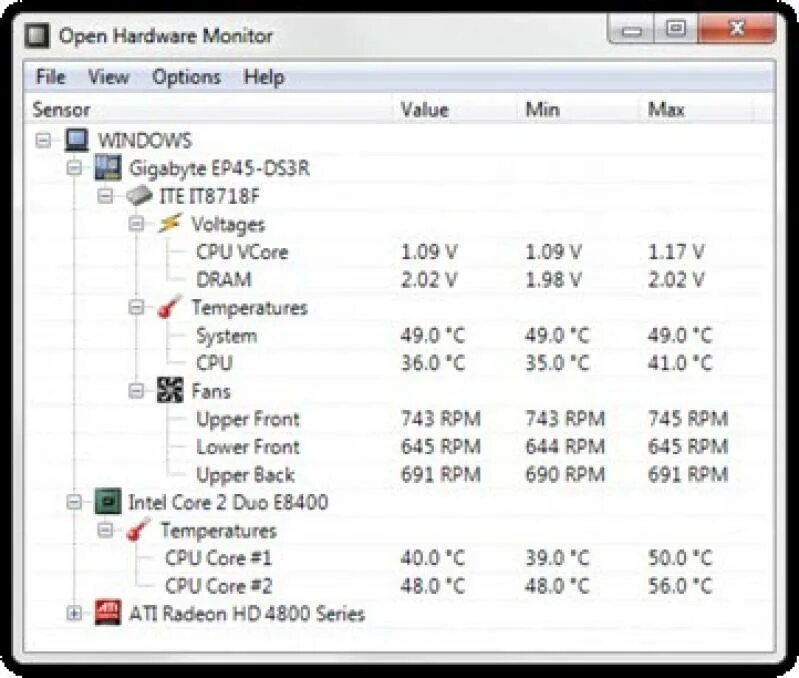
Task: Click the CPU current temperature 36.0 °C
Action: (433, 363)
